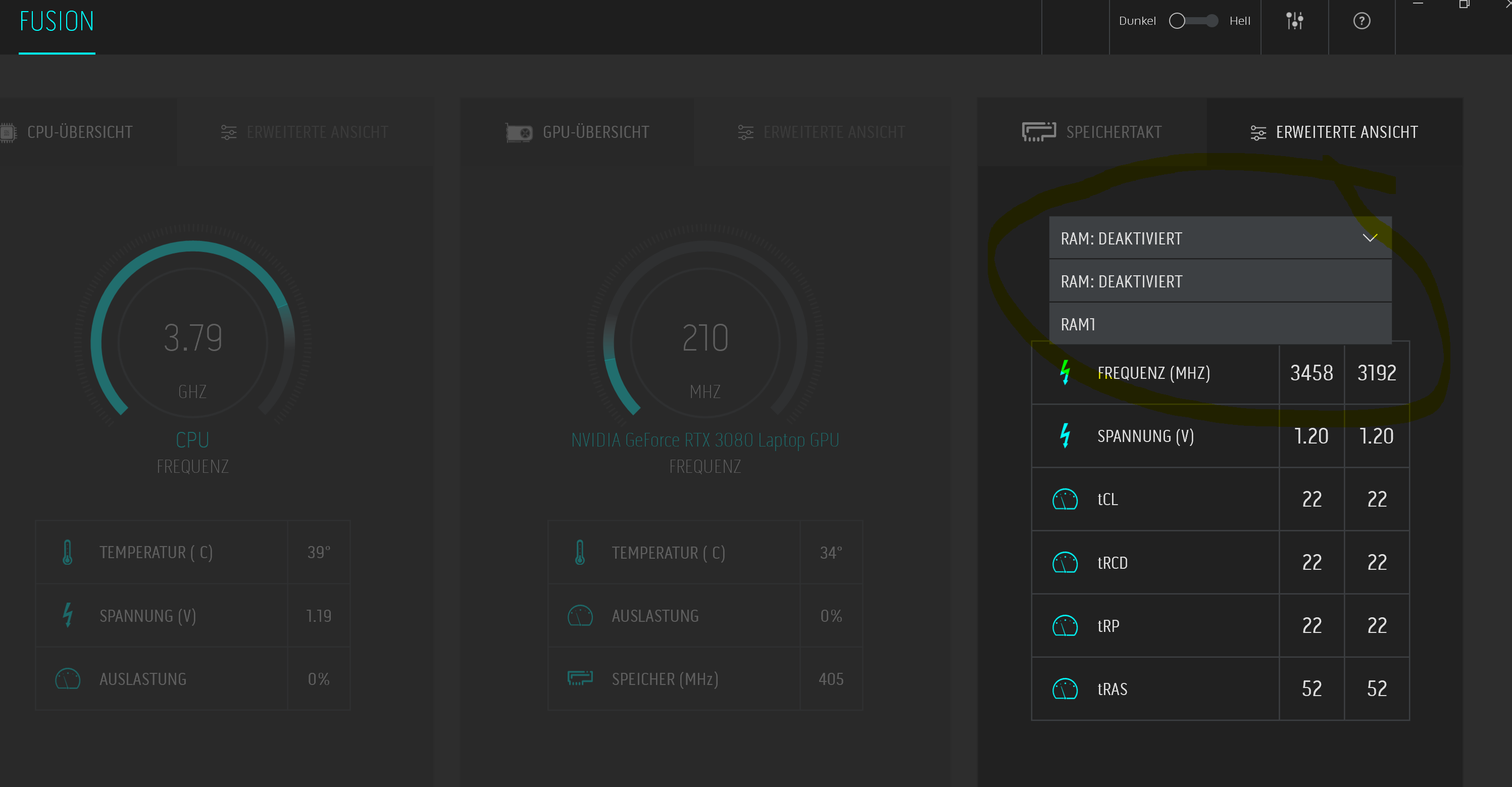This screenshot has width=1512, height=787.
Task: Click the tRAS gauge icon
Action: [x=1065, y=688]
